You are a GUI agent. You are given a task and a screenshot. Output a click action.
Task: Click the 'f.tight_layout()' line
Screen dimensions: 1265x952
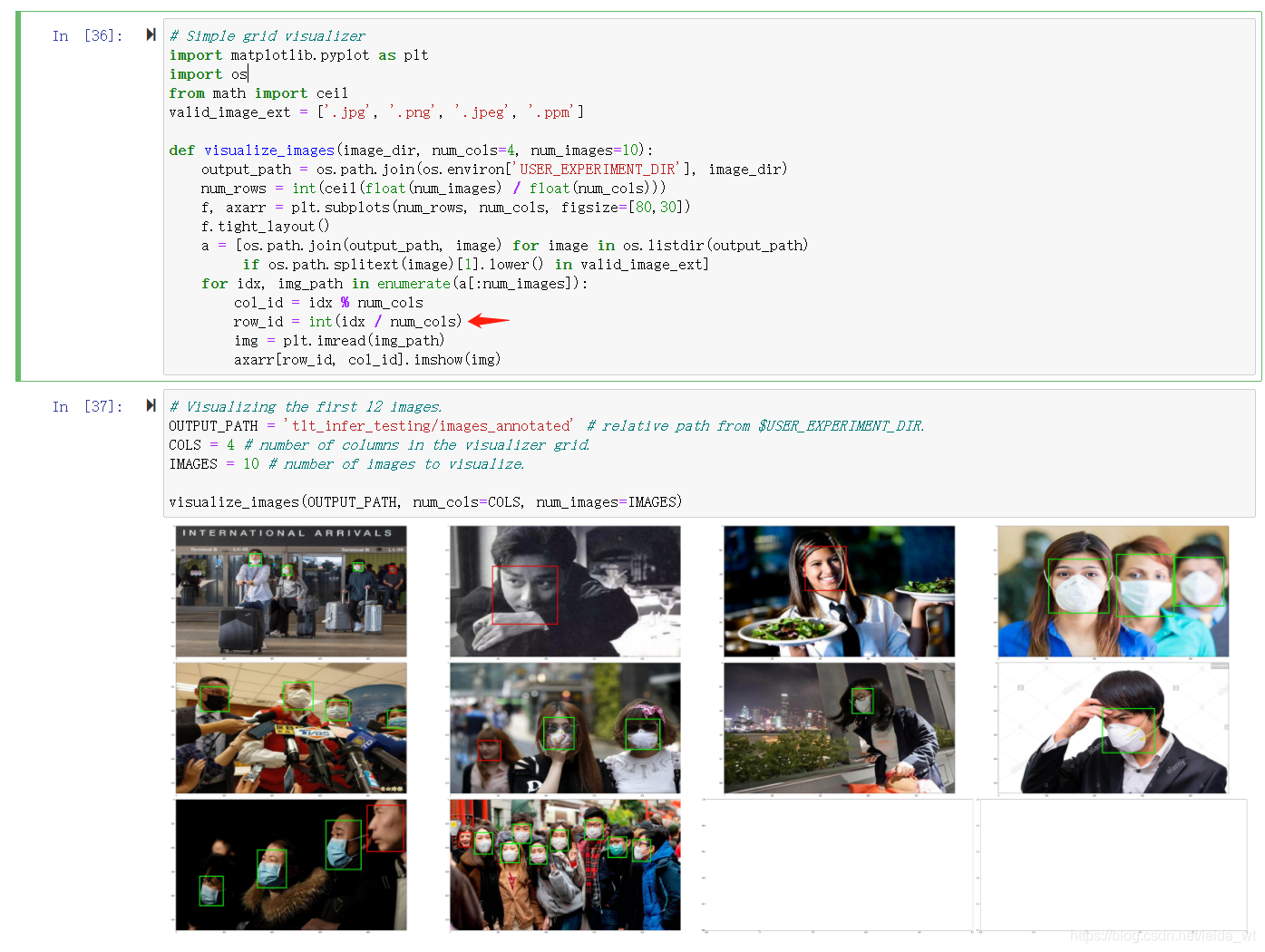coord(266,227)
